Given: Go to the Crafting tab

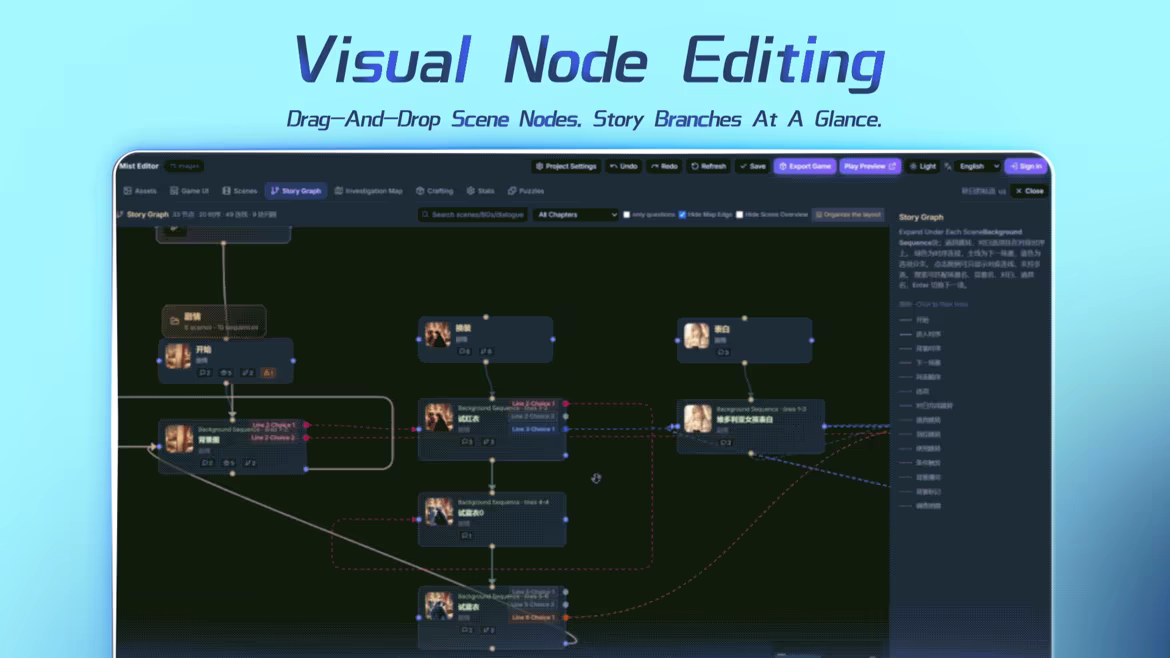Looking at the screenshot, I should [434, 191].
